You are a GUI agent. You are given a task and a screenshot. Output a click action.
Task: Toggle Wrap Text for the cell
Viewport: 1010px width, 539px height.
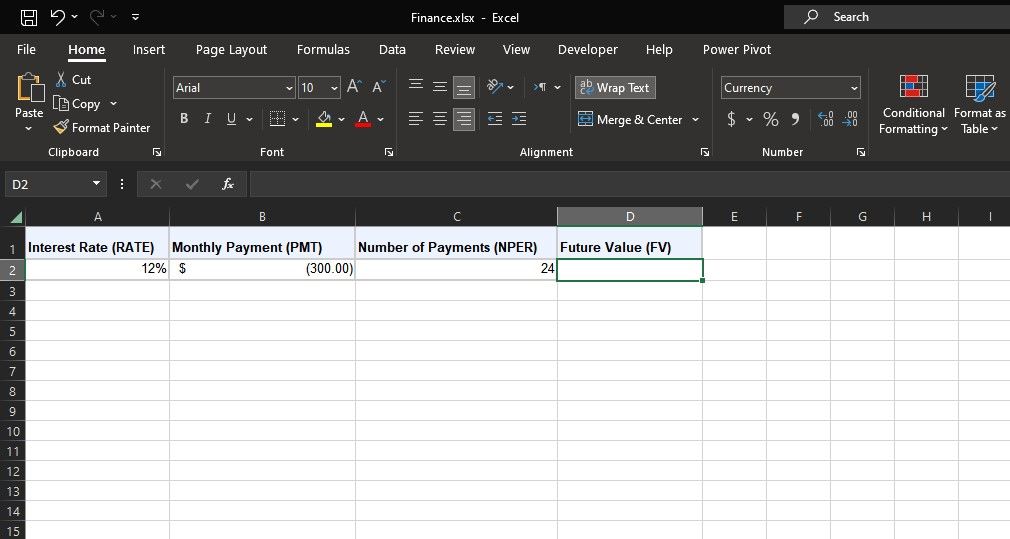click(x=615, y=88)
